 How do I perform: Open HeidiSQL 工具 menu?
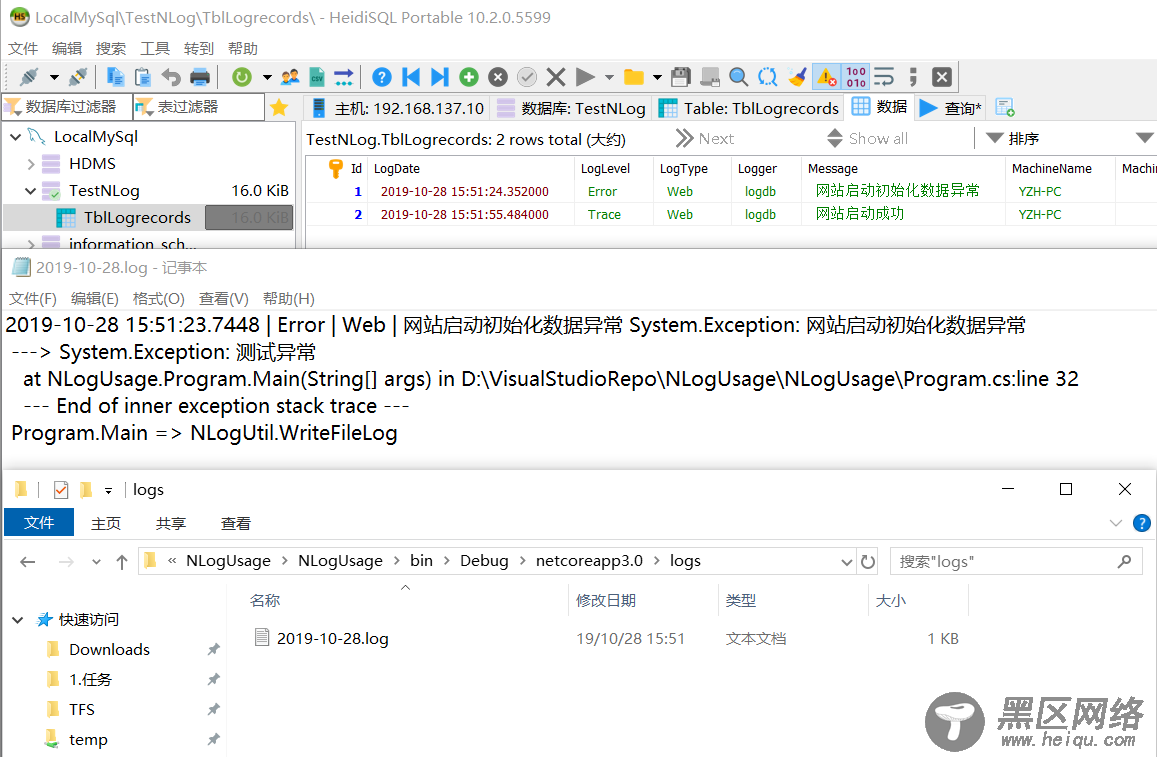coord(155,49)
